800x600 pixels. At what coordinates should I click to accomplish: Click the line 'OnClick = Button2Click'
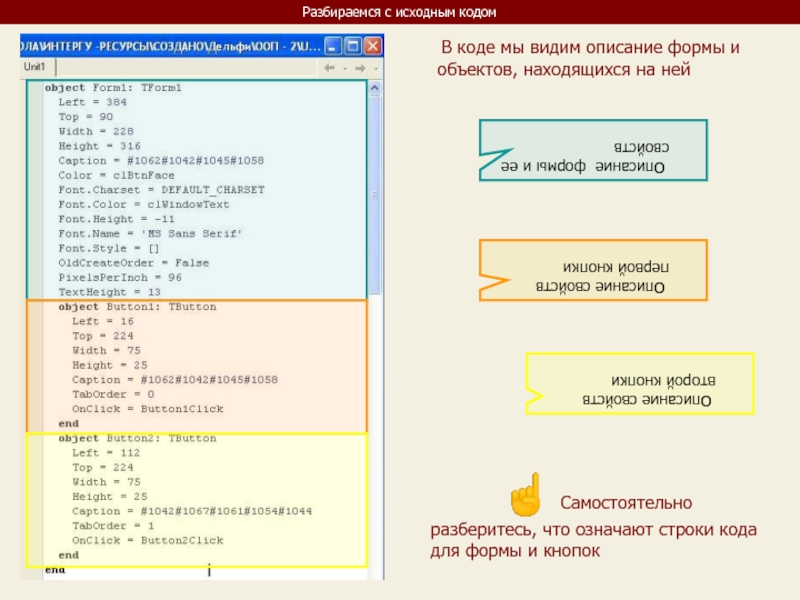coord(147,541)
